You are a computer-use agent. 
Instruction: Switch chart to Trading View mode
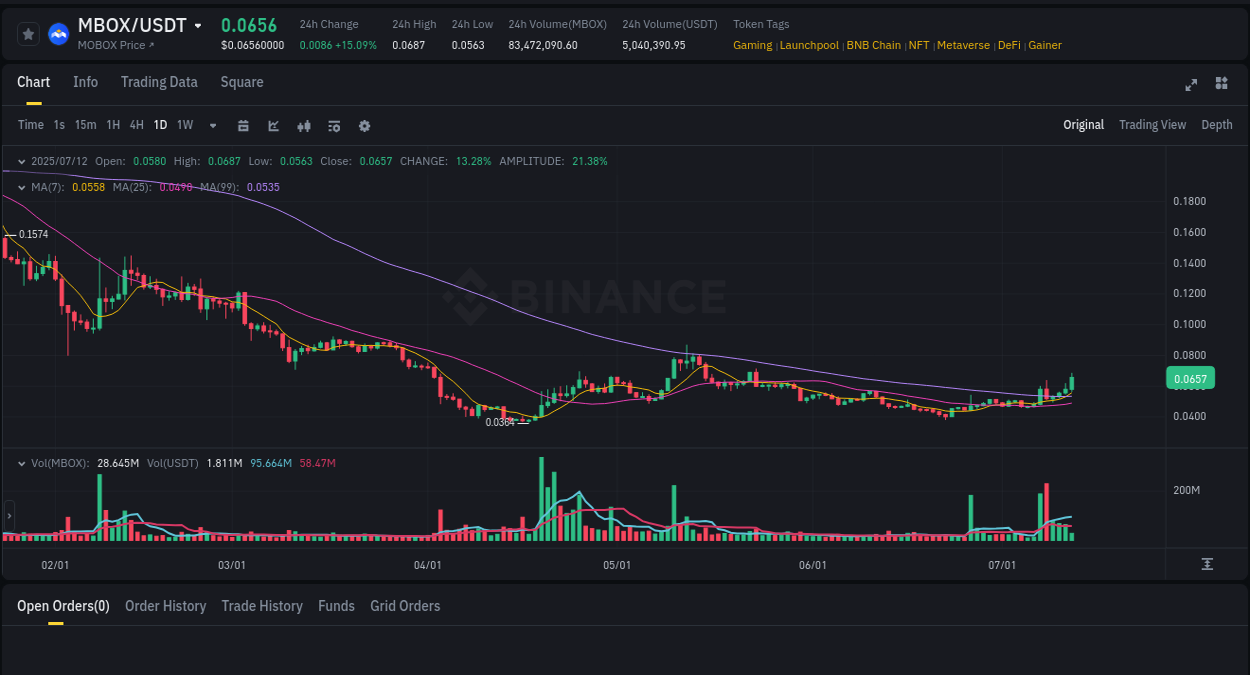[x=1152, y=125]
